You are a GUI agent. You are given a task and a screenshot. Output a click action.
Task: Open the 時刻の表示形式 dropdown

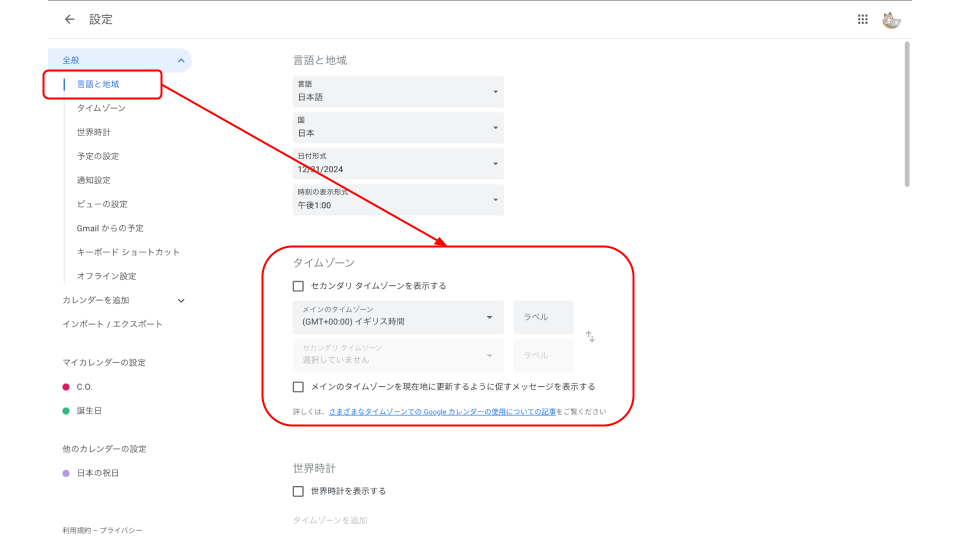point(398,199)
